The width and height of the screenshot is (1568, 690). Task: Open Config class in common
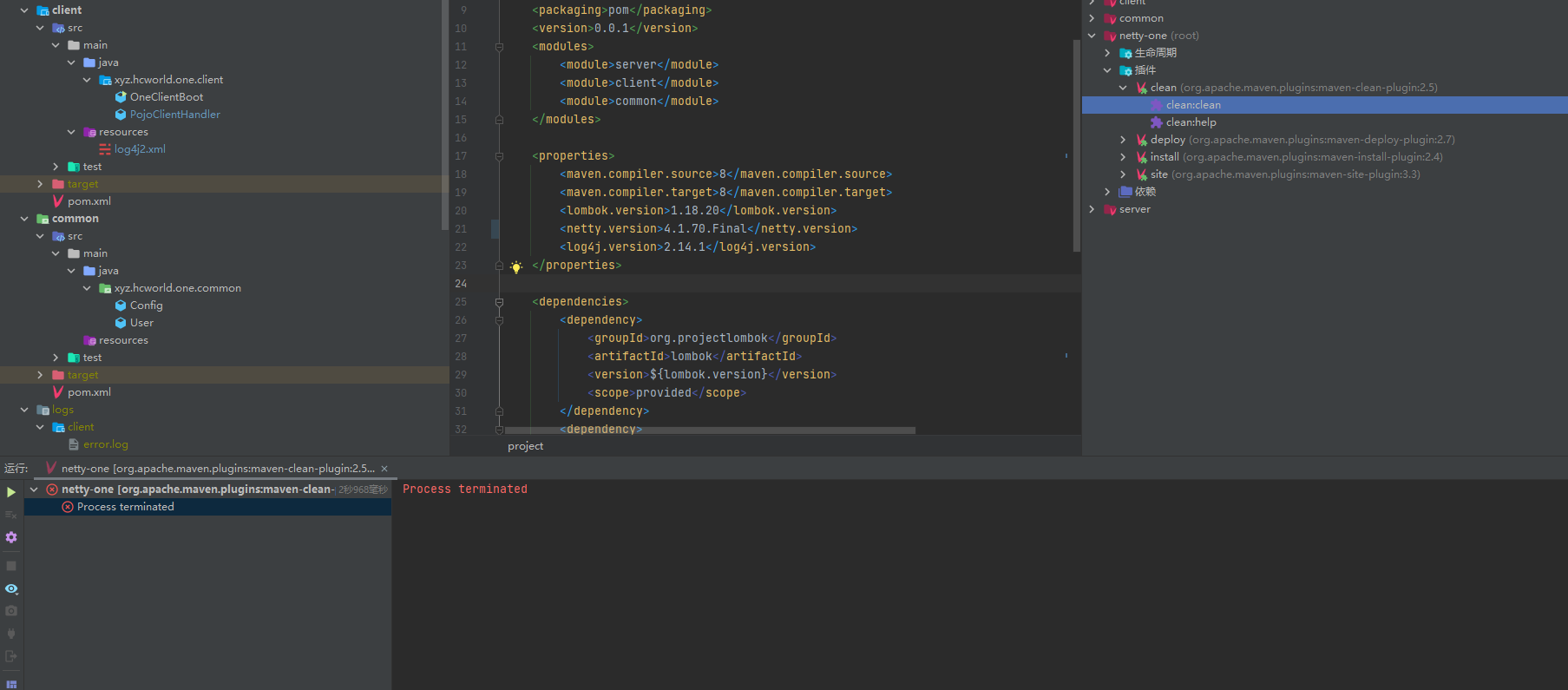tap(146, 306)
